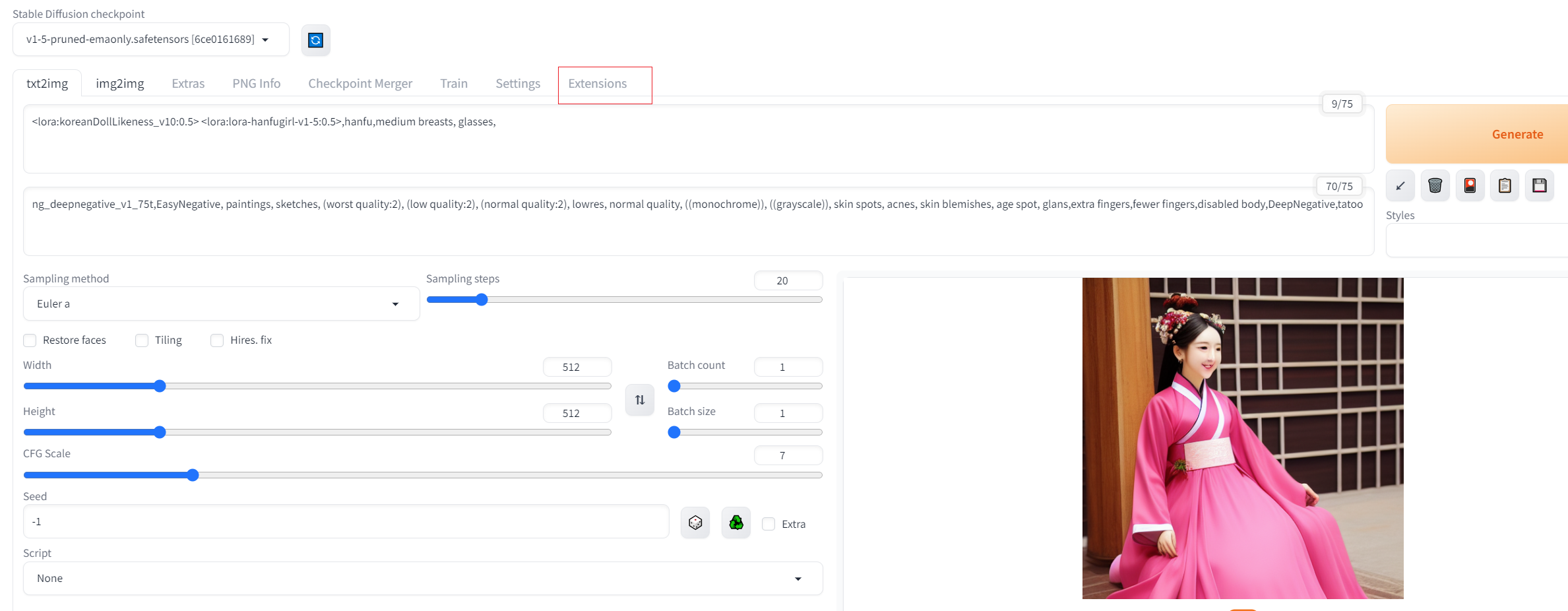Click the arrow icon to read prompt parameters
Screen dimensions: 1568x611
pyautogui.click(x=1400, y=185)
